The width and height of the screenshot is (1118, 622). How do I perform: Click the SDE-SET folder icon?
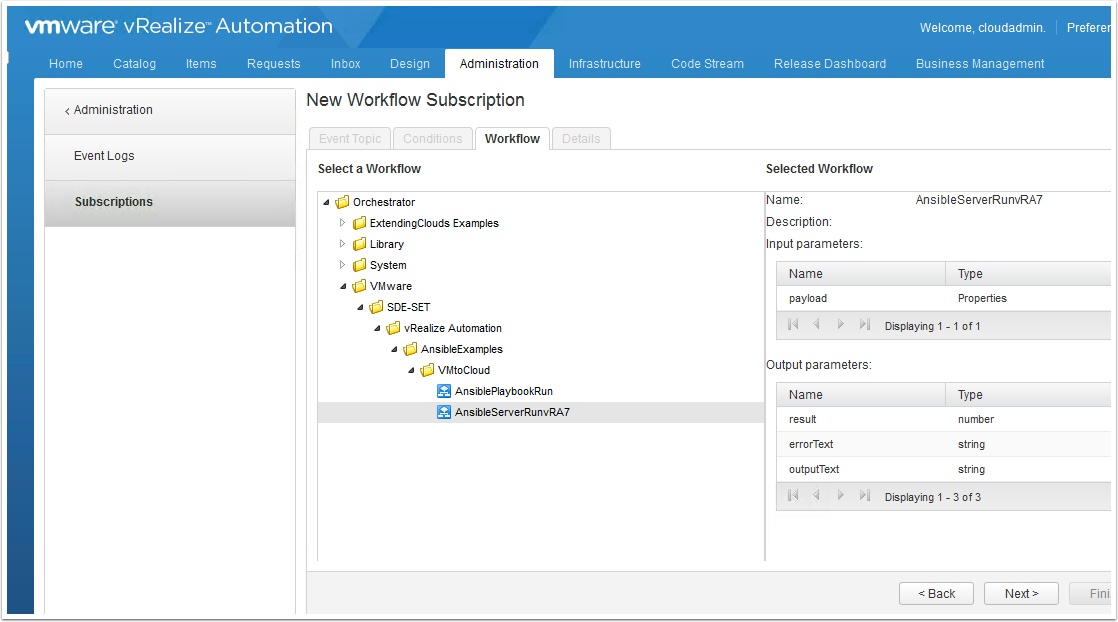376,307
